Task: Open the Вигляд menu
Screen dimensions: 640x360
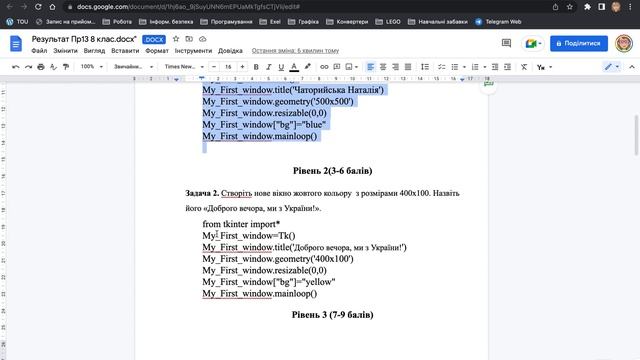Action: [x=94, y=51]
